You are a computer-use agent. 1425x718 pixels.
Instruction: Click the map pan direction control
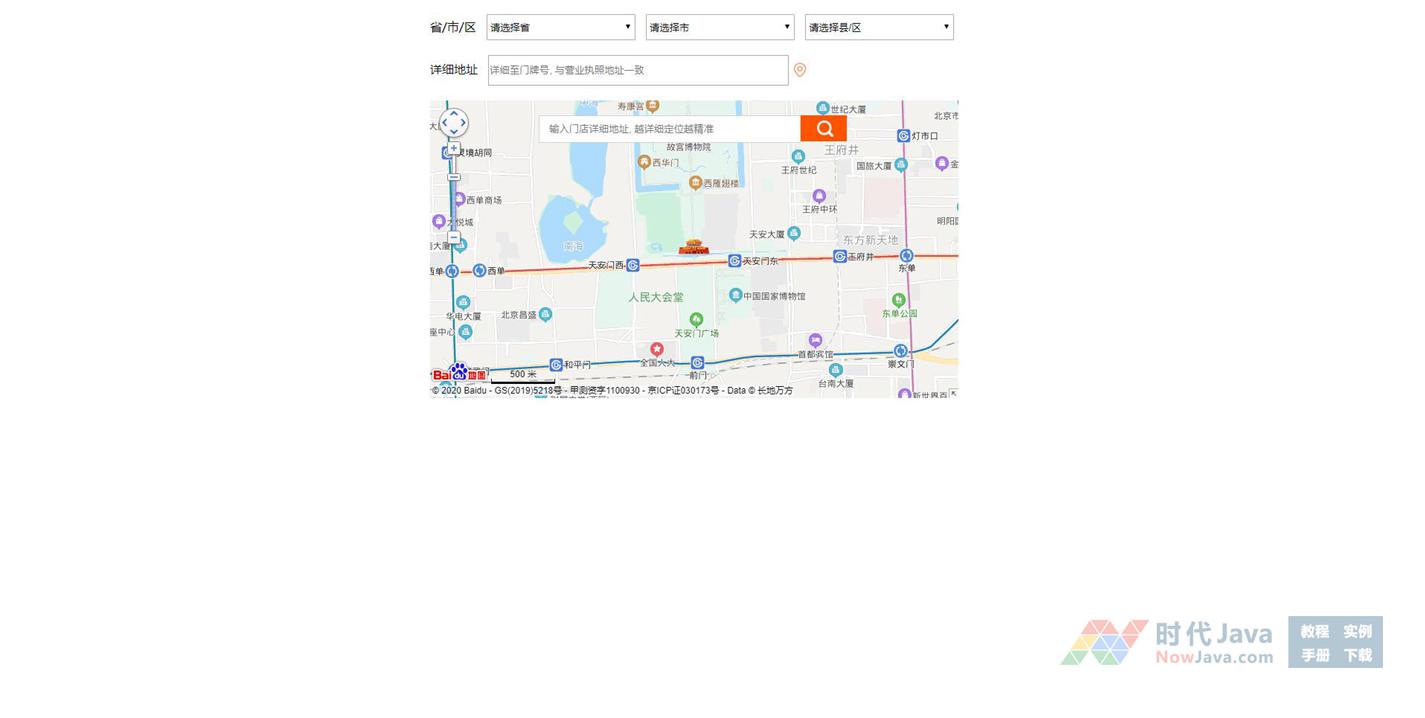point(454,123)
